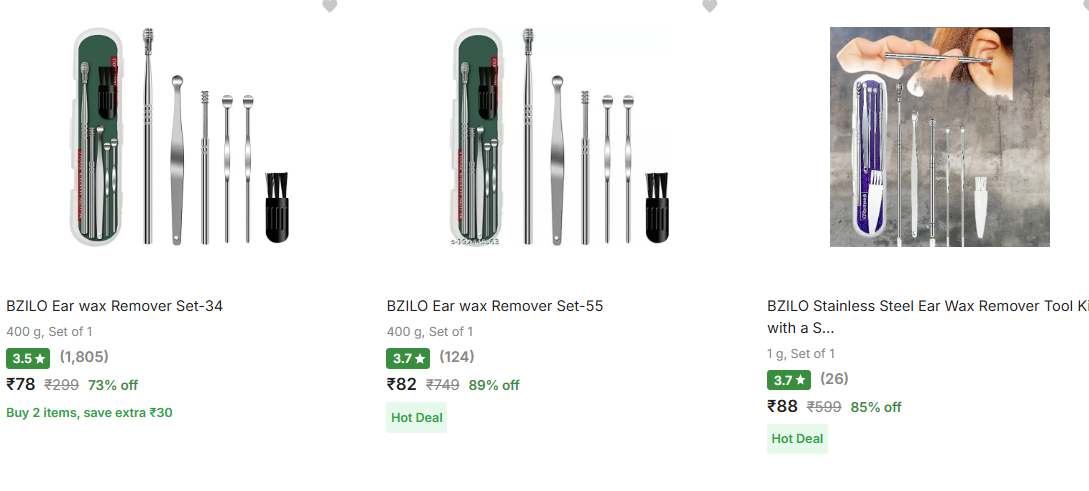
Task: Open BZILO Ear wax Remover Set-55 title
Action: pyautogui.click(x=495, y=306)
